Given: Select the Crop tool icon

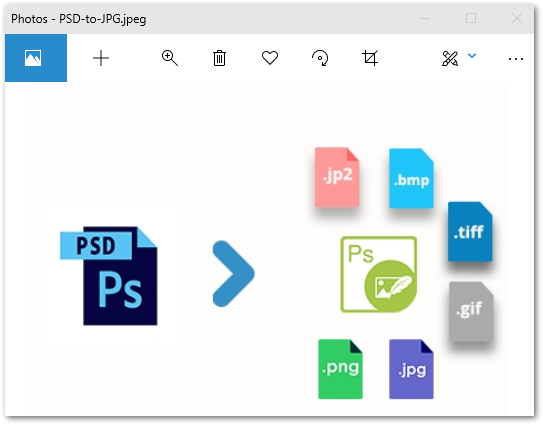Looking at the screenshot, I should click(370, 58).
